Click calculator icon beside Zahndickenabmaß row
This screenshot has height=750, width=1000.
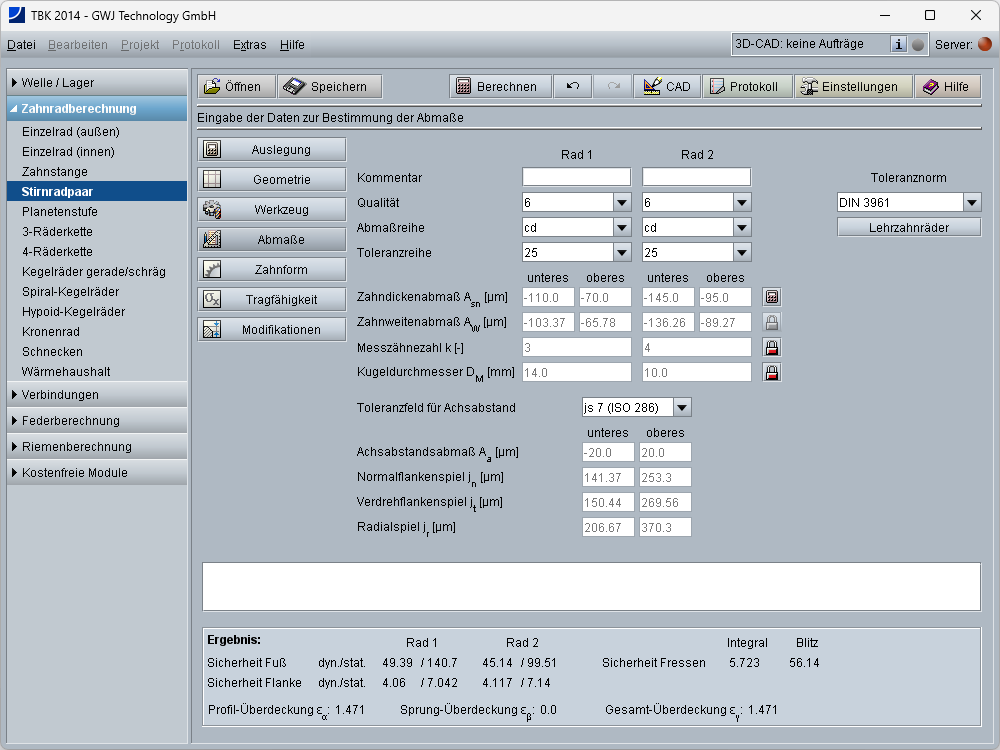(771, 297)
